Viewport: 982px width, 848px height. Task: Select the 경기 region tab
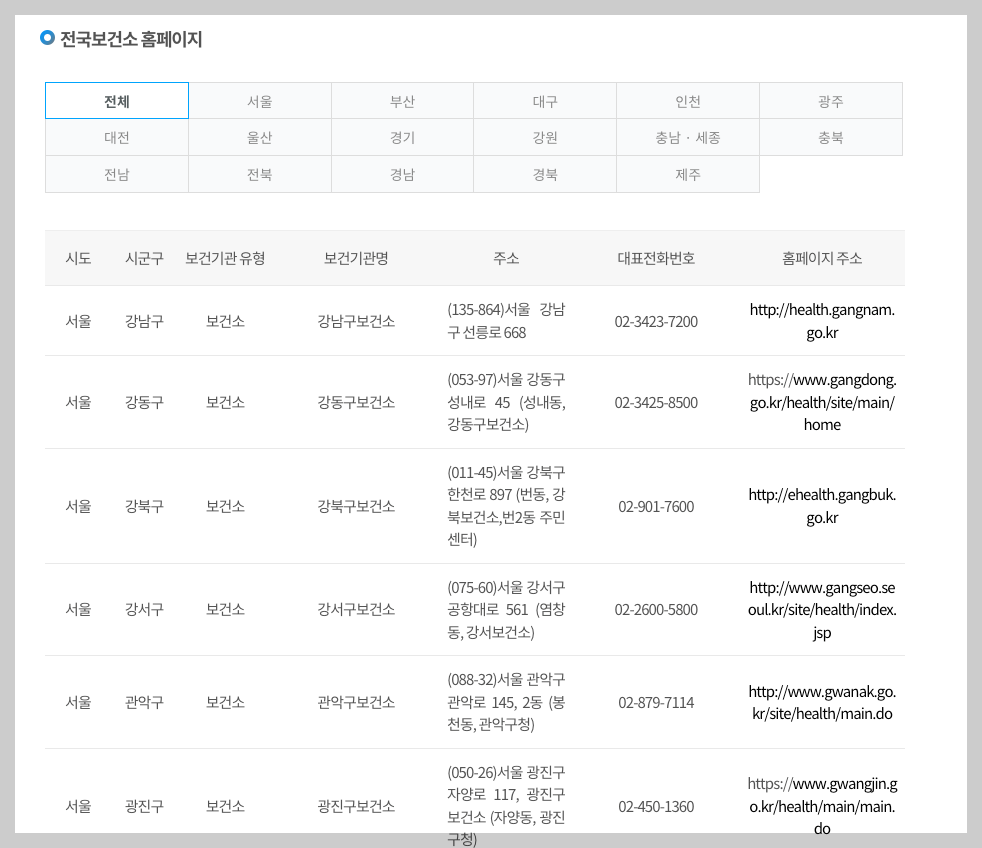(402, 137)
